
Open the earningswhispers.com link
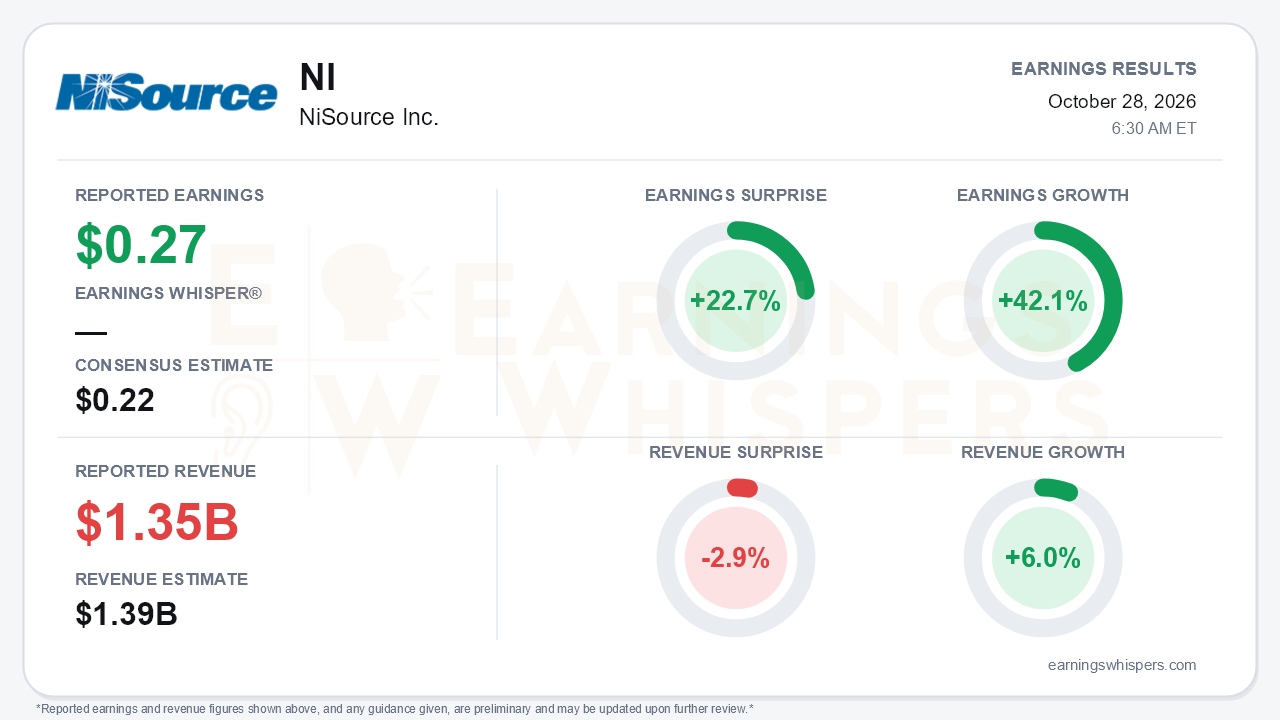(x=1122, y=665)
